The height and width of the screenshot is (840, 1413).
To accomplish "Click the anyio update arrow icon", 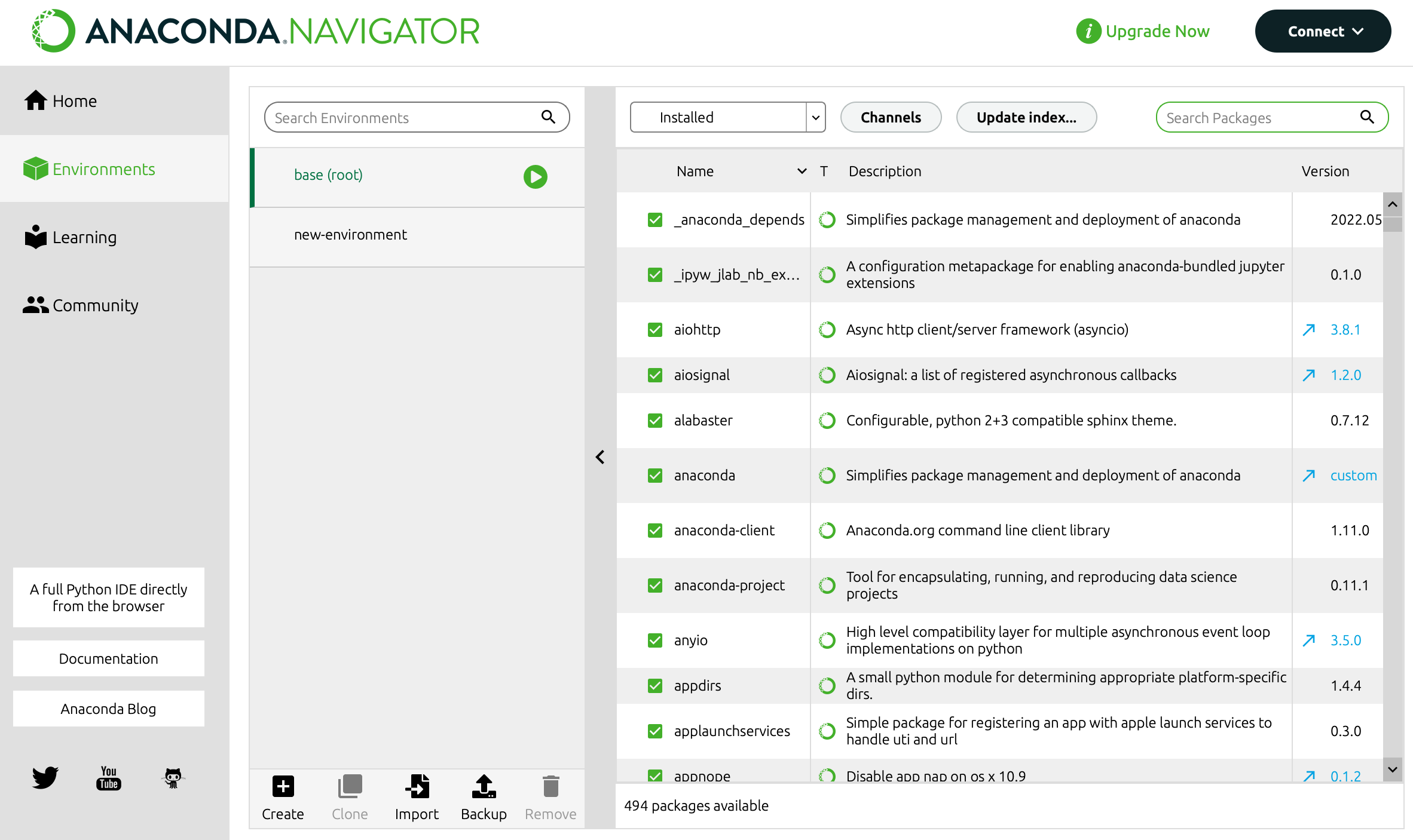I will (1309, 640).
